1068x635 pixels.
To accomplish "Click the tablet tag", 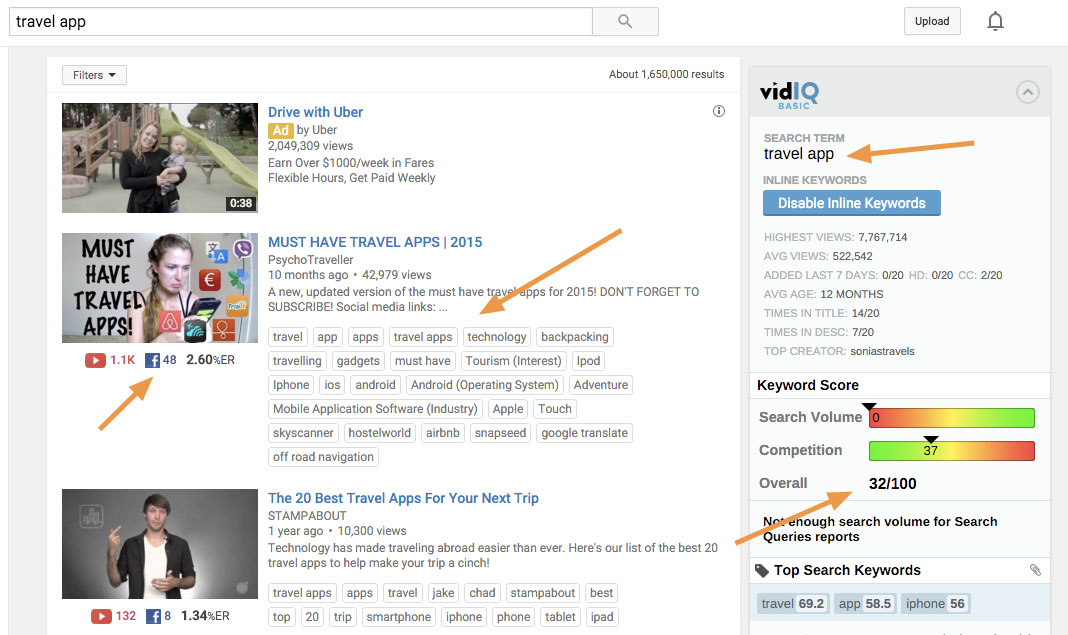I will [561, 617].
